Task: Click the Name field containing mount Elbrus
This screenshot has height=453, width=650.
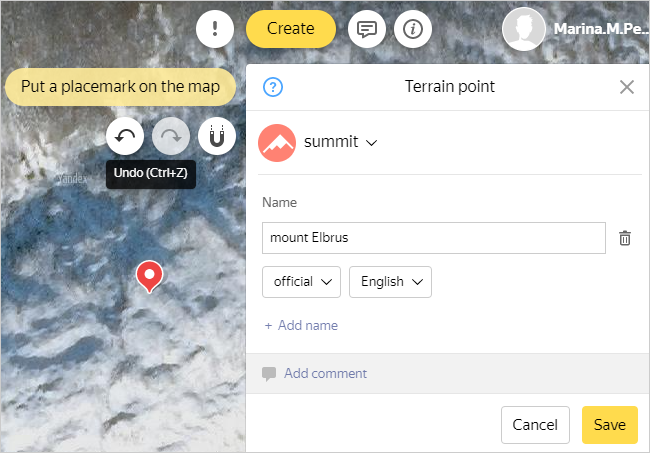Action: [x=433, y=238]
